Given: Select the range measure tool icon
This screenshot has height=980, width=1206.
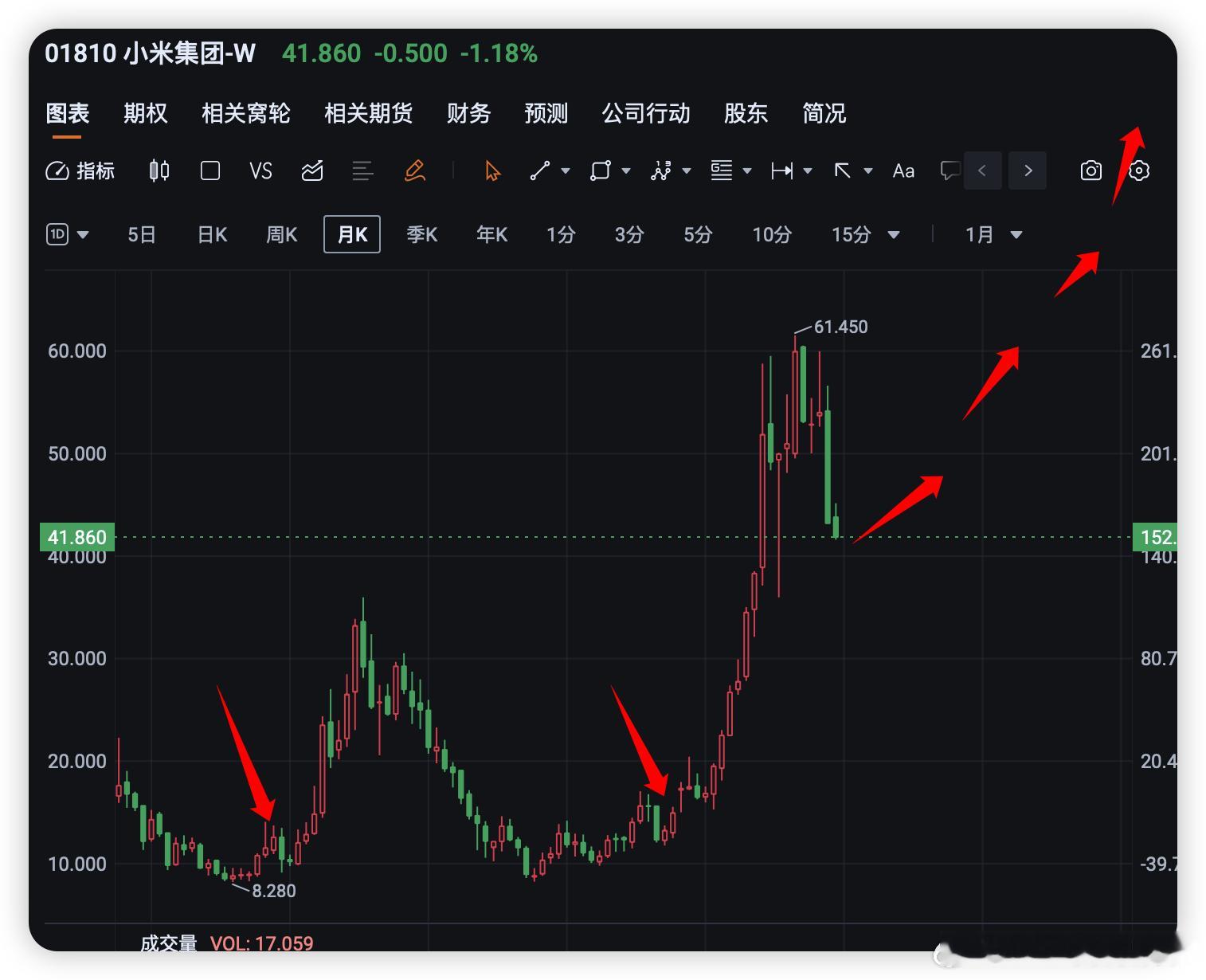Looking at the screenshot, I should tap(781, 171).
